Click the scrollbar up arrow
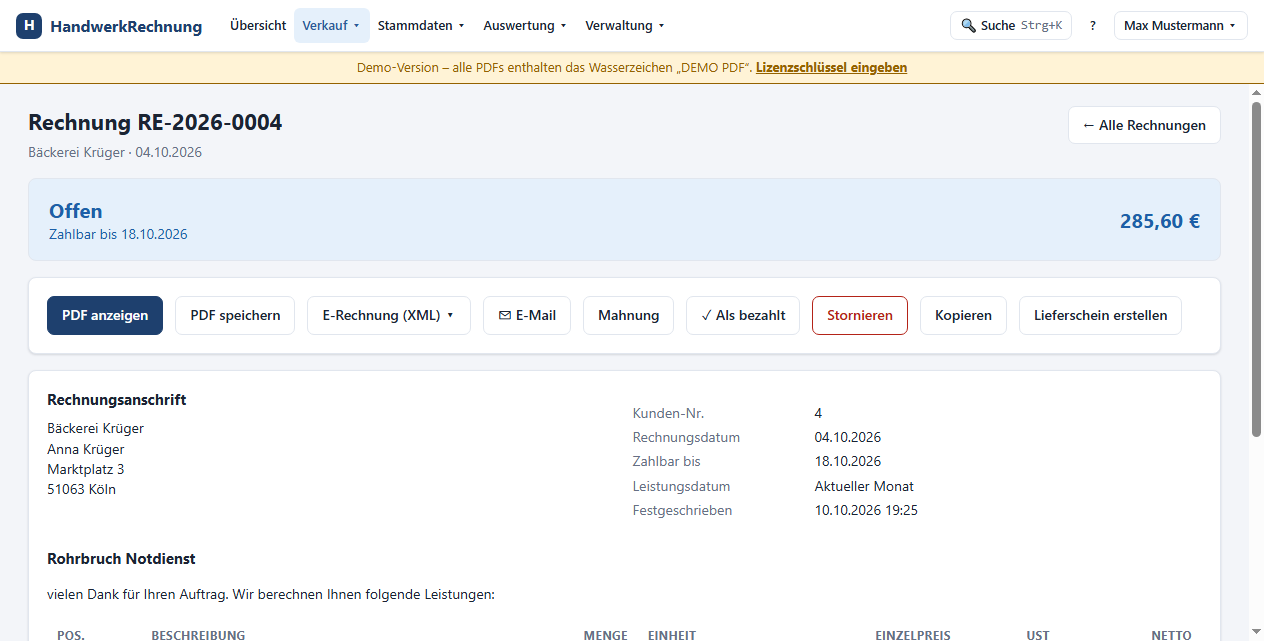This screenshot has width=1264, height=641. pyautogui.click(x=1257, y=93)
